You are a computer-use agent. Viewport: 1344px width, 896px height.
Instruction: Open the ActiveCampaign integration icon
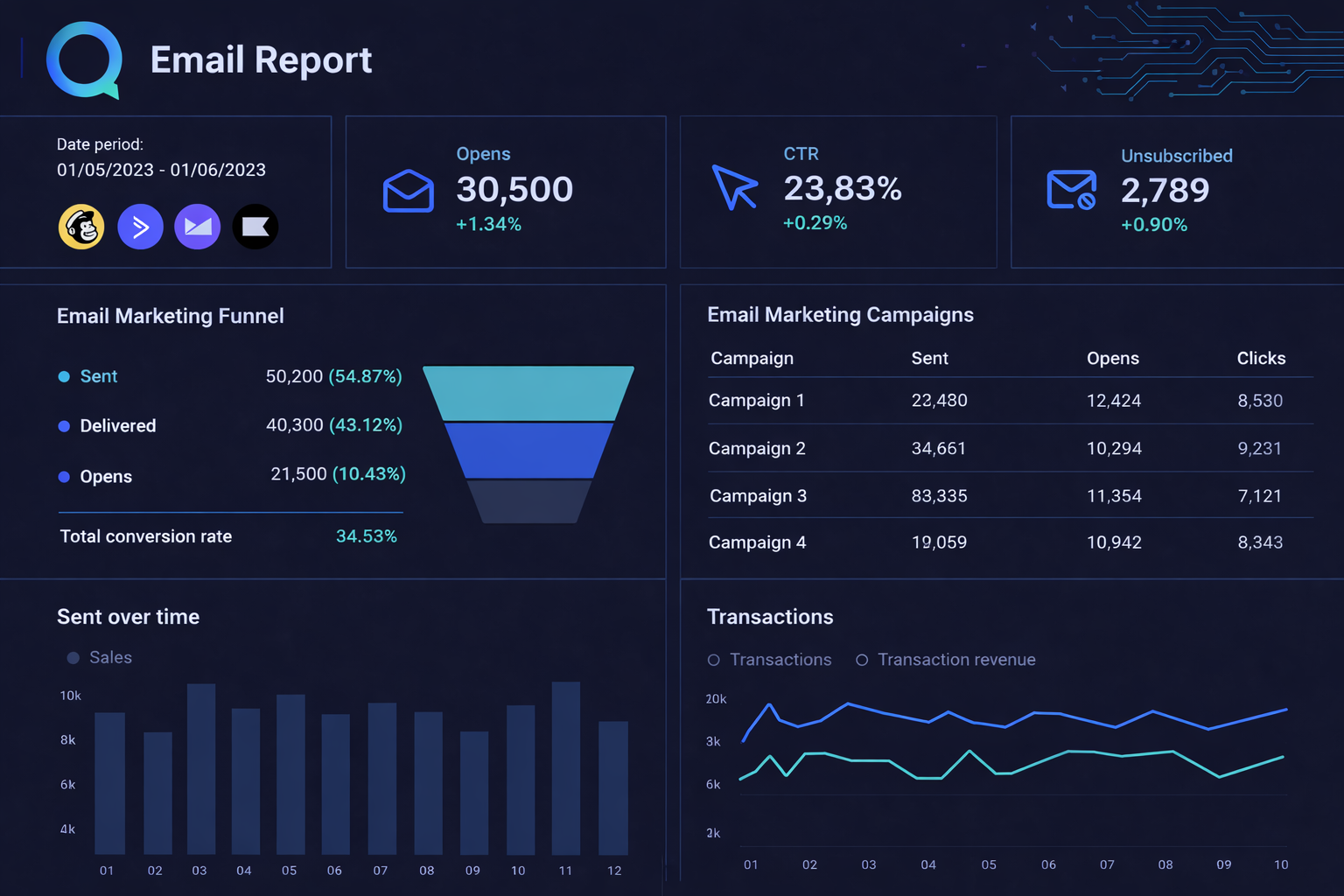point(140,226)
